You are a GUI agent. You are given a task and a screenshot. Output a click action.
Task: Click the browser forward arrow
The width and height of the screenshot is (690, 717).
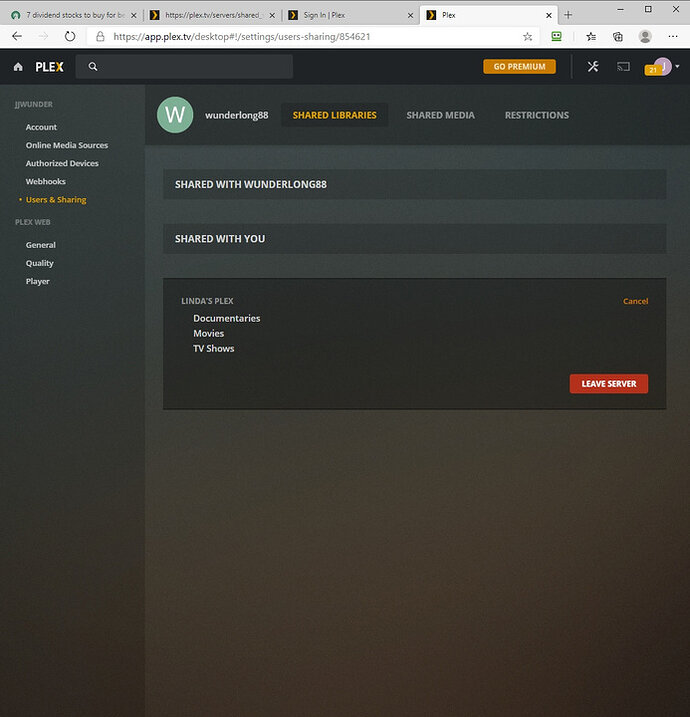click(43, 37)
